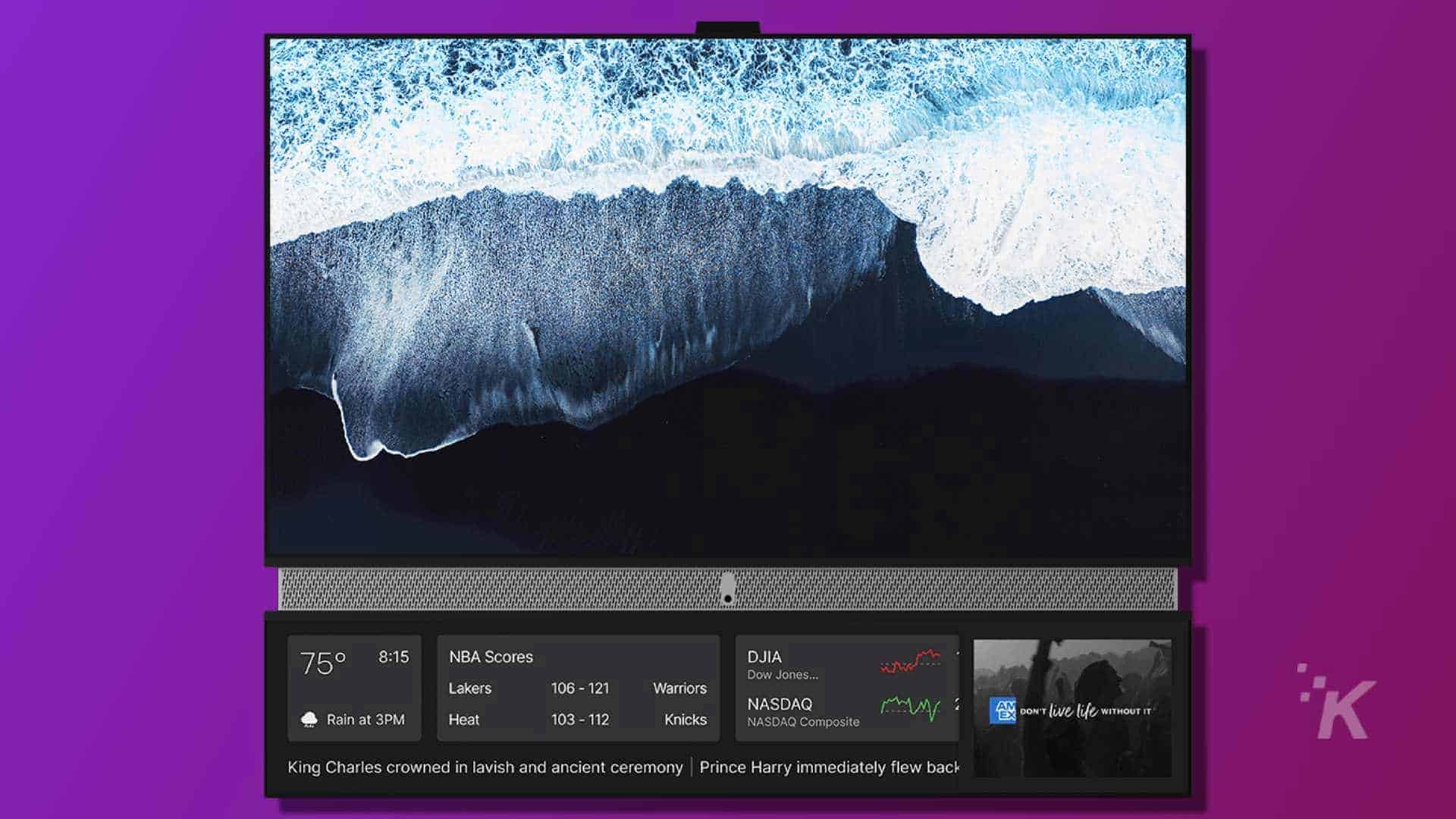The height and width of the screenshot is (819, 1456).
Task: Select the Knicks team name
Action: point(685,720)
